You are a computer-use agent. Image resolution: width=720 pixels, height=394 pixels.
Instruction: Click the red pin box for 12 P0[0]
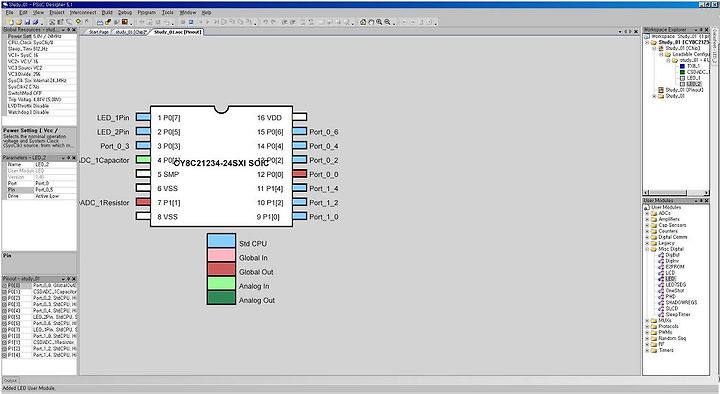pos(299,174)
